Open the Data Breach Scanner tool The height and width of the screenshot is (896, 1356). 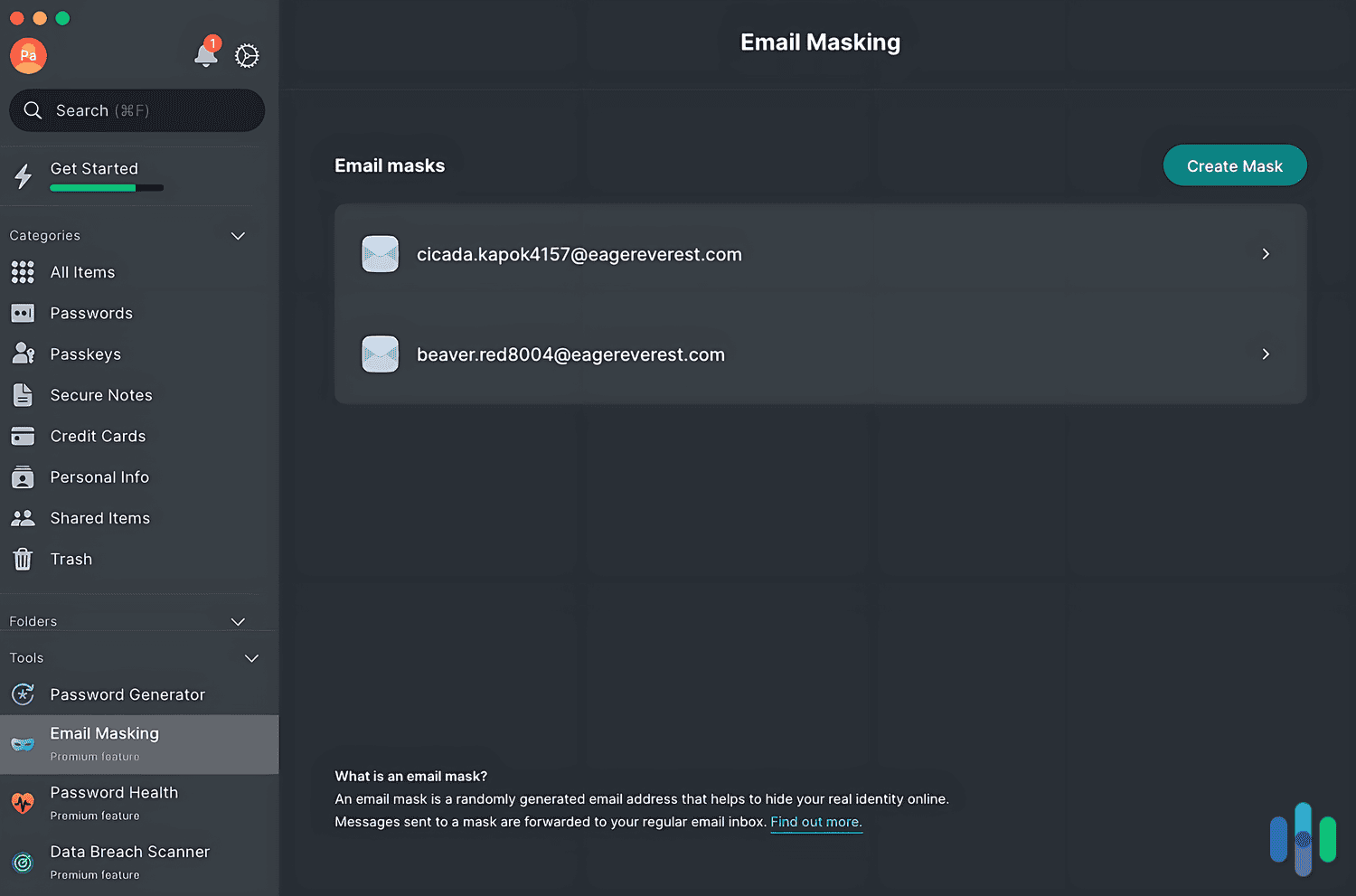click(129, 851)
